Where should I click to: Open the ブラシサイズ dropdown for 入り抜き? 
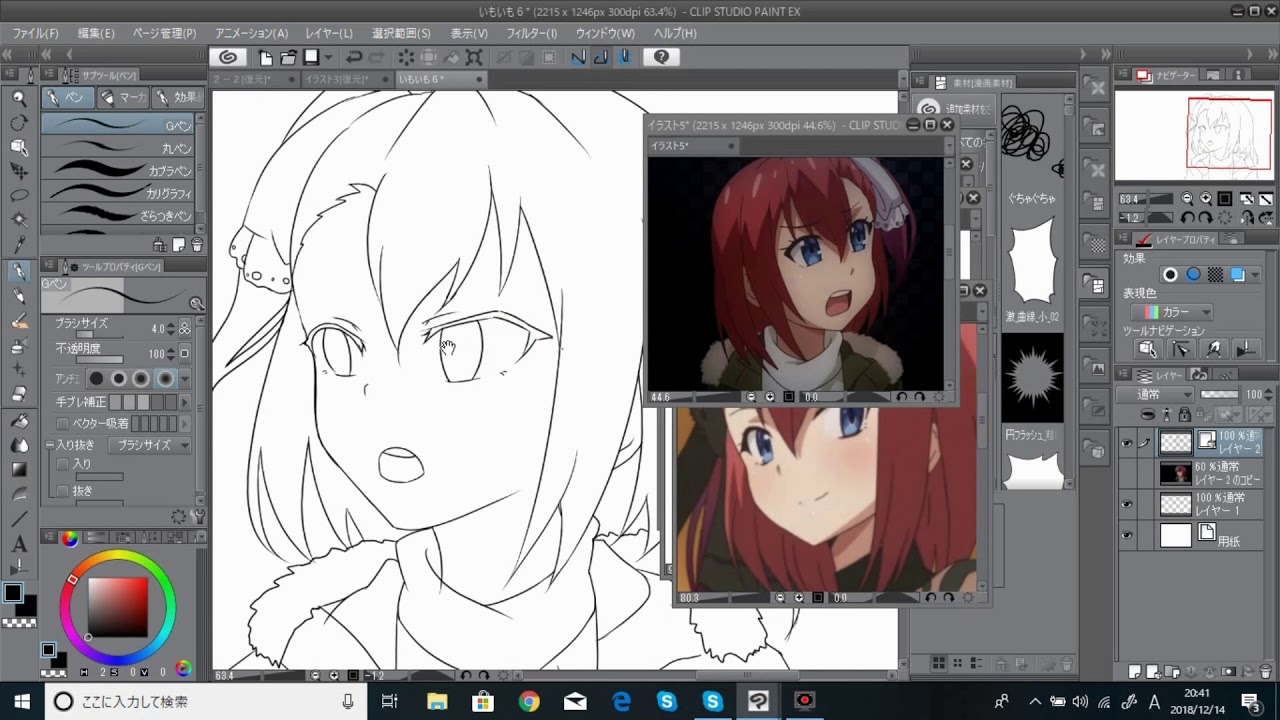click(149, 445)
